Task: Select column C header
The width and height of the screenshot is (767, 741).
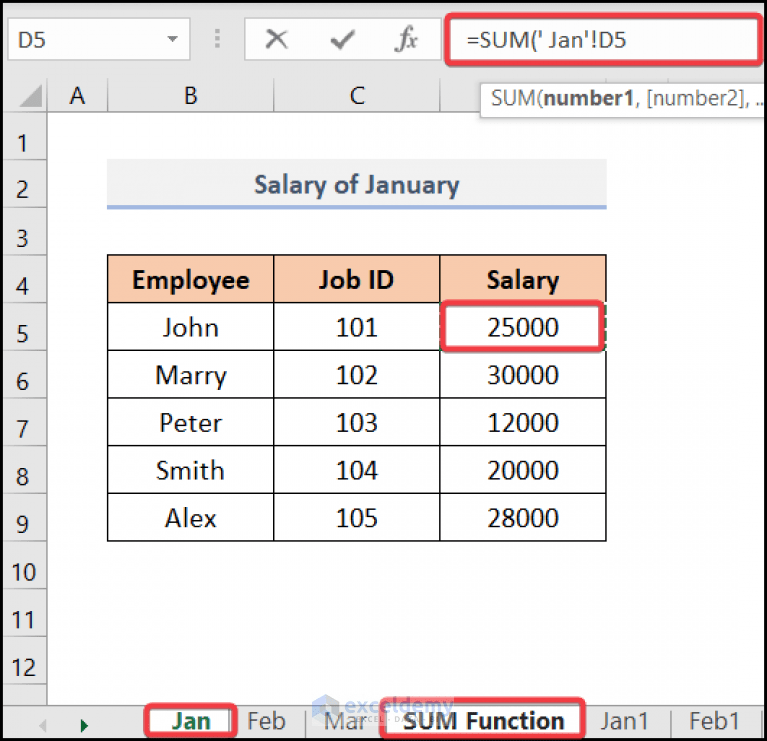Action: click(x=357, y=95)
